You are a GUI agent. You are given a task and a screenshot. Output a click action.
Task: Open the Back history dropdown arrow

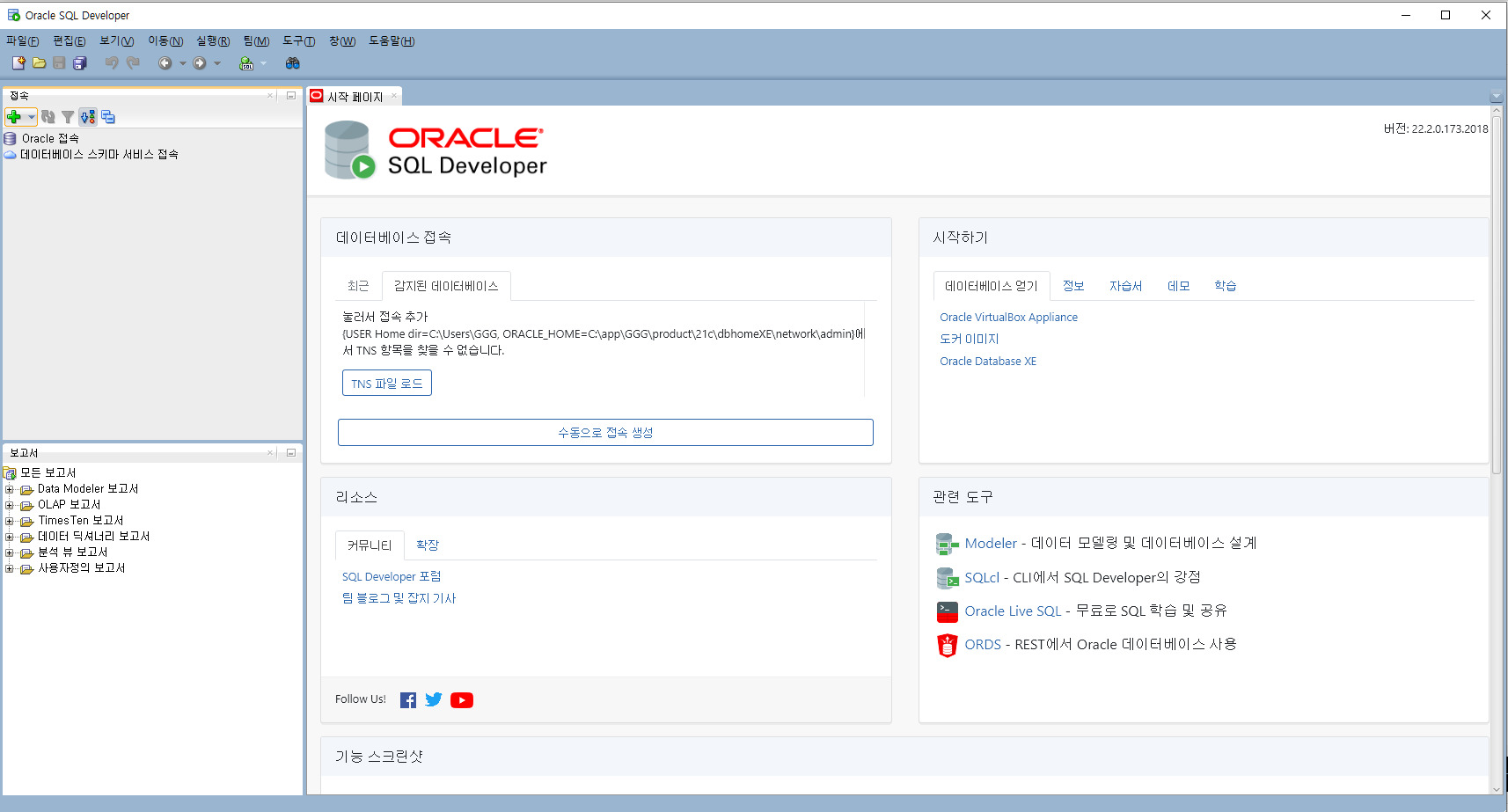coord(183,63)
